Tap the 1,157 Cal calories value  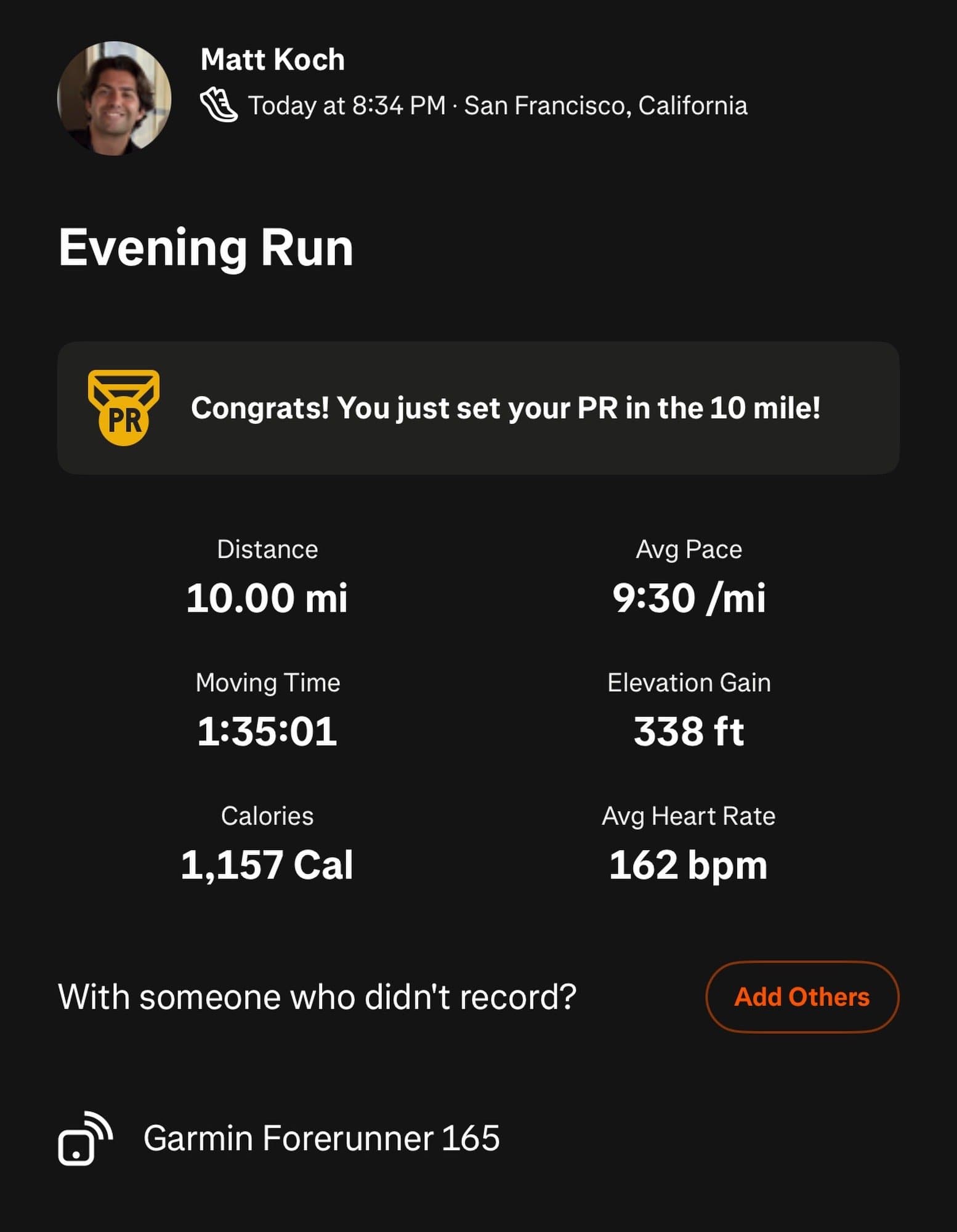pos(267,864)
